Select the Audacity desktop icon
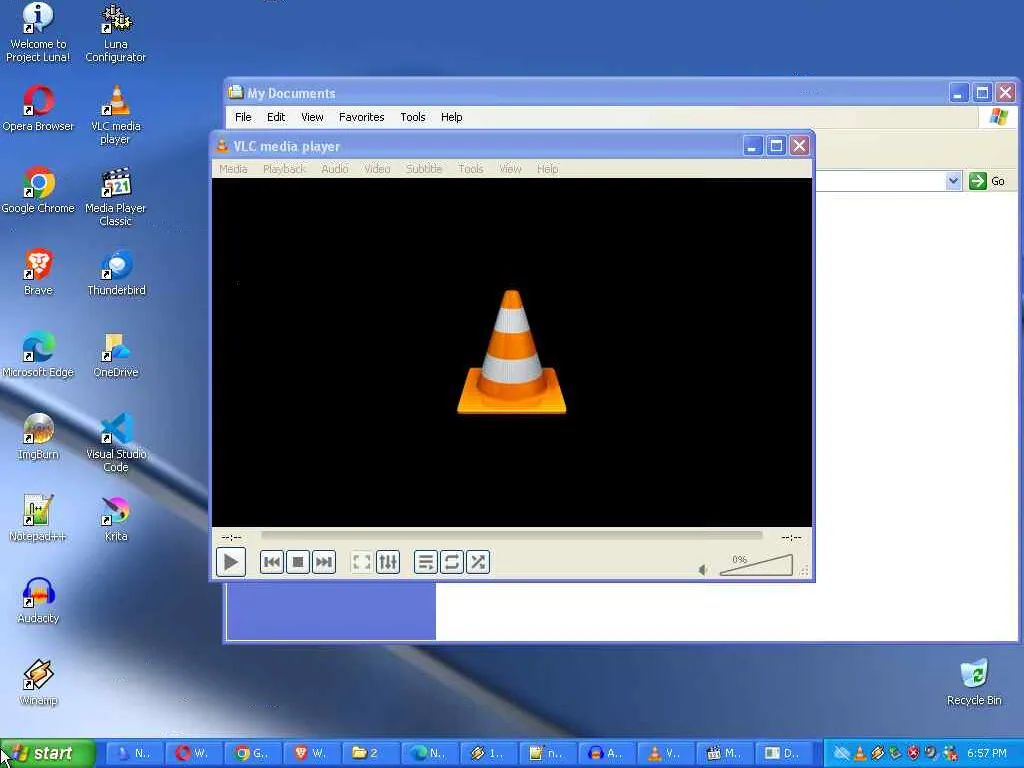1024x768 pixels. point(38,601)
